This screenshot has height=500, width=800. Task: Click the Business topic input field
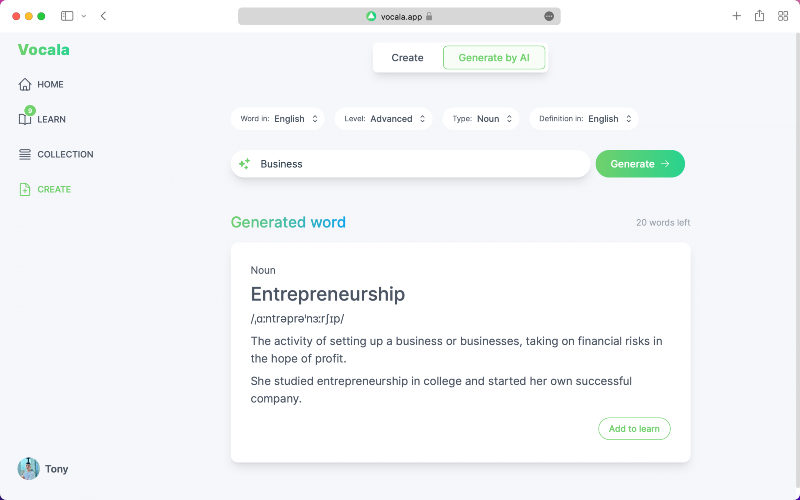point(420,164)
